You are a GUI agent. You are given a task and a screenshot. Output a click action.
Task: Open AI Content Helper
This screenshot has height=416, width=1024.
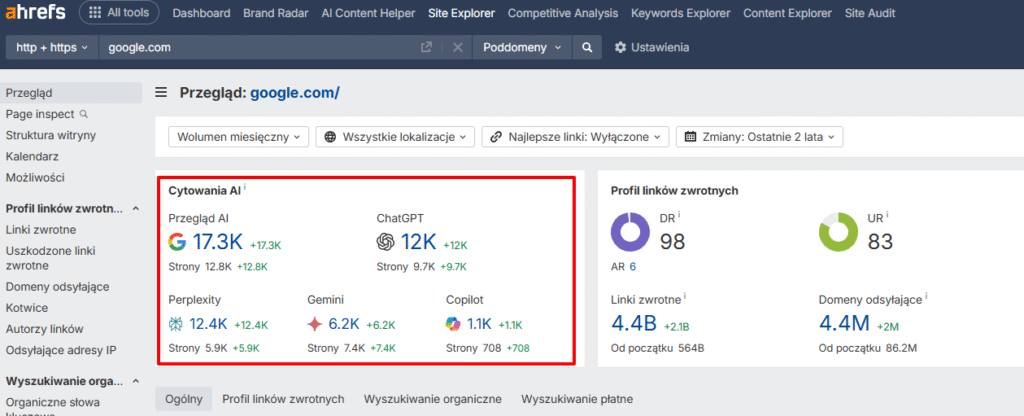pyautogui.click(x=368, y=13)
